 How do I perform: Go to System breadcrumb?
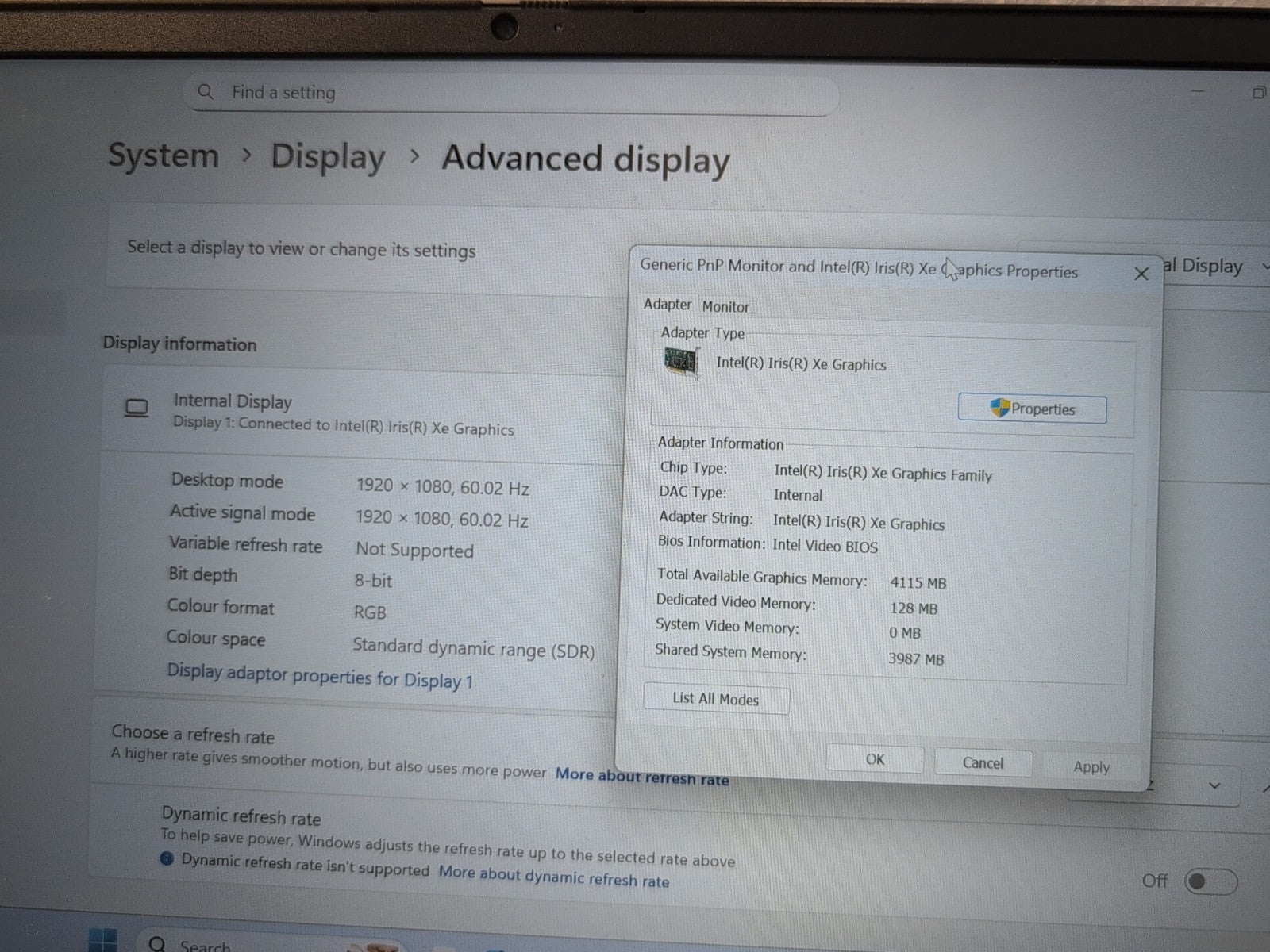164,155
